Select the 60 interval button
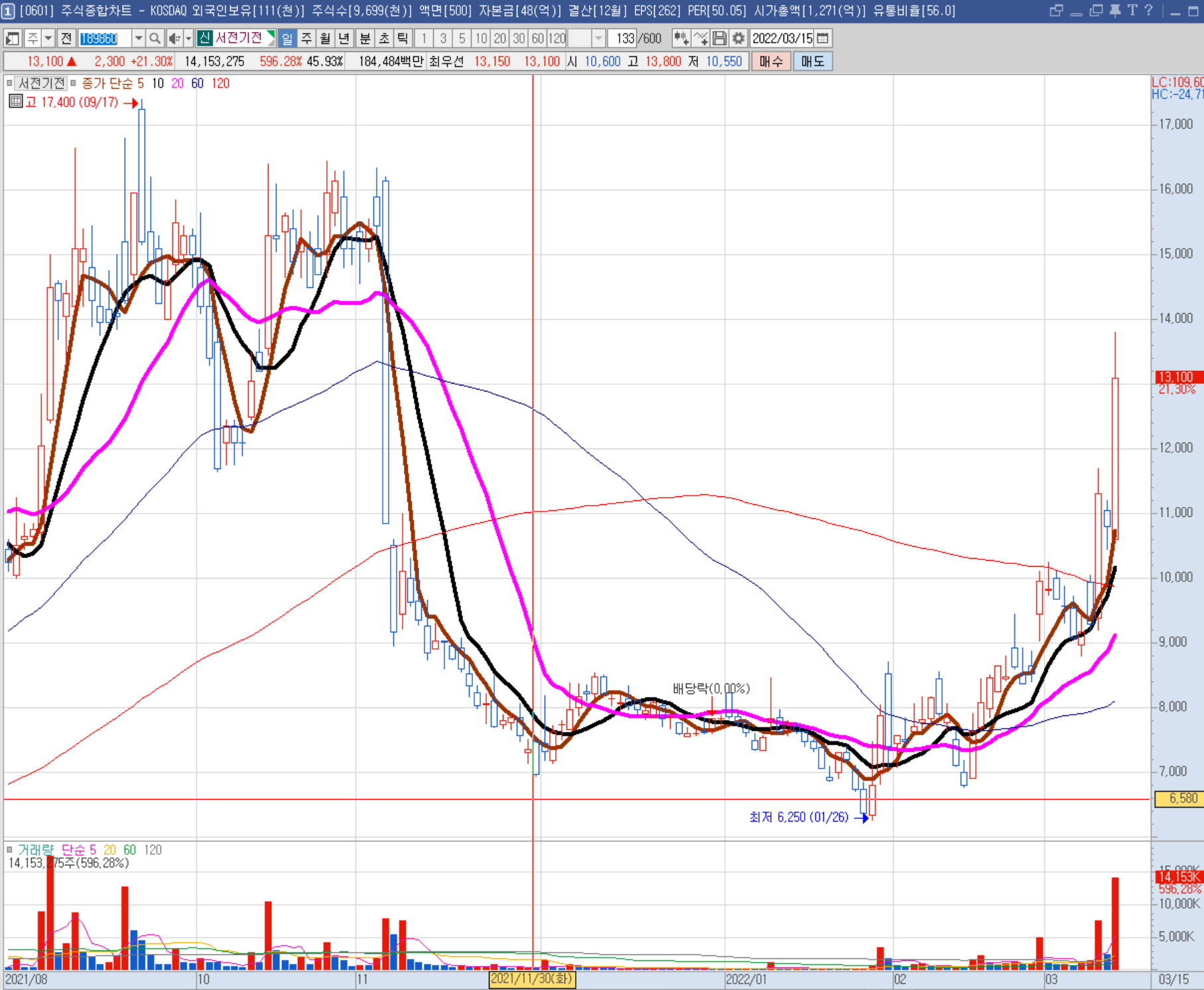The height and width of the screenshot is (990, 1204). [538, 38]
